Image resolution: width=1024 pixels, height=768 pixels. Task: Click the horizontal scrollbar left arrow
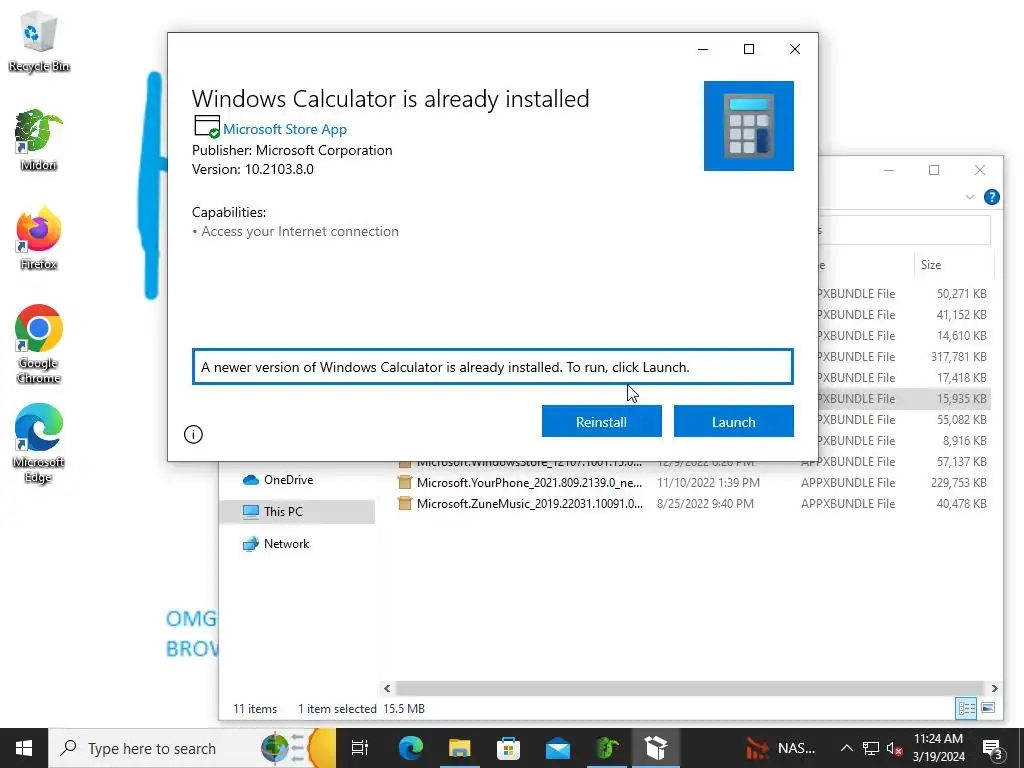(x=387, y=688)
